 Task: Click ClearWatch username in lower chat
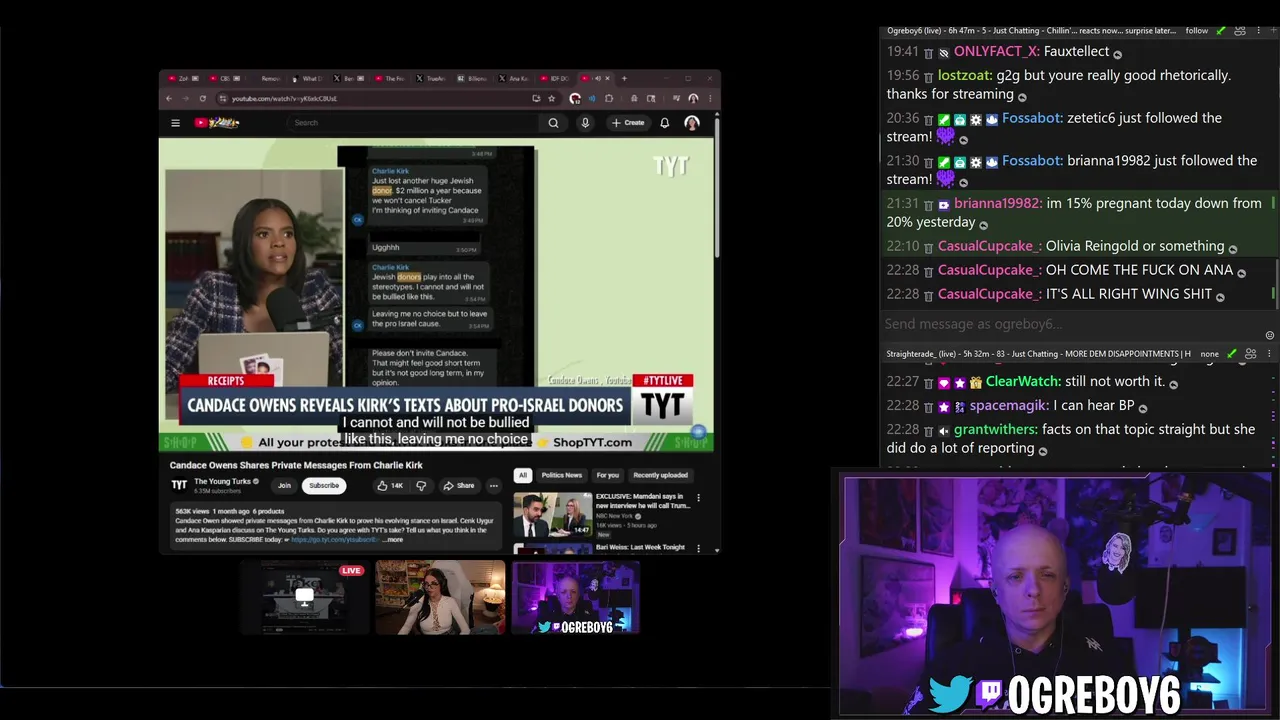click(x=1023, y=381)
